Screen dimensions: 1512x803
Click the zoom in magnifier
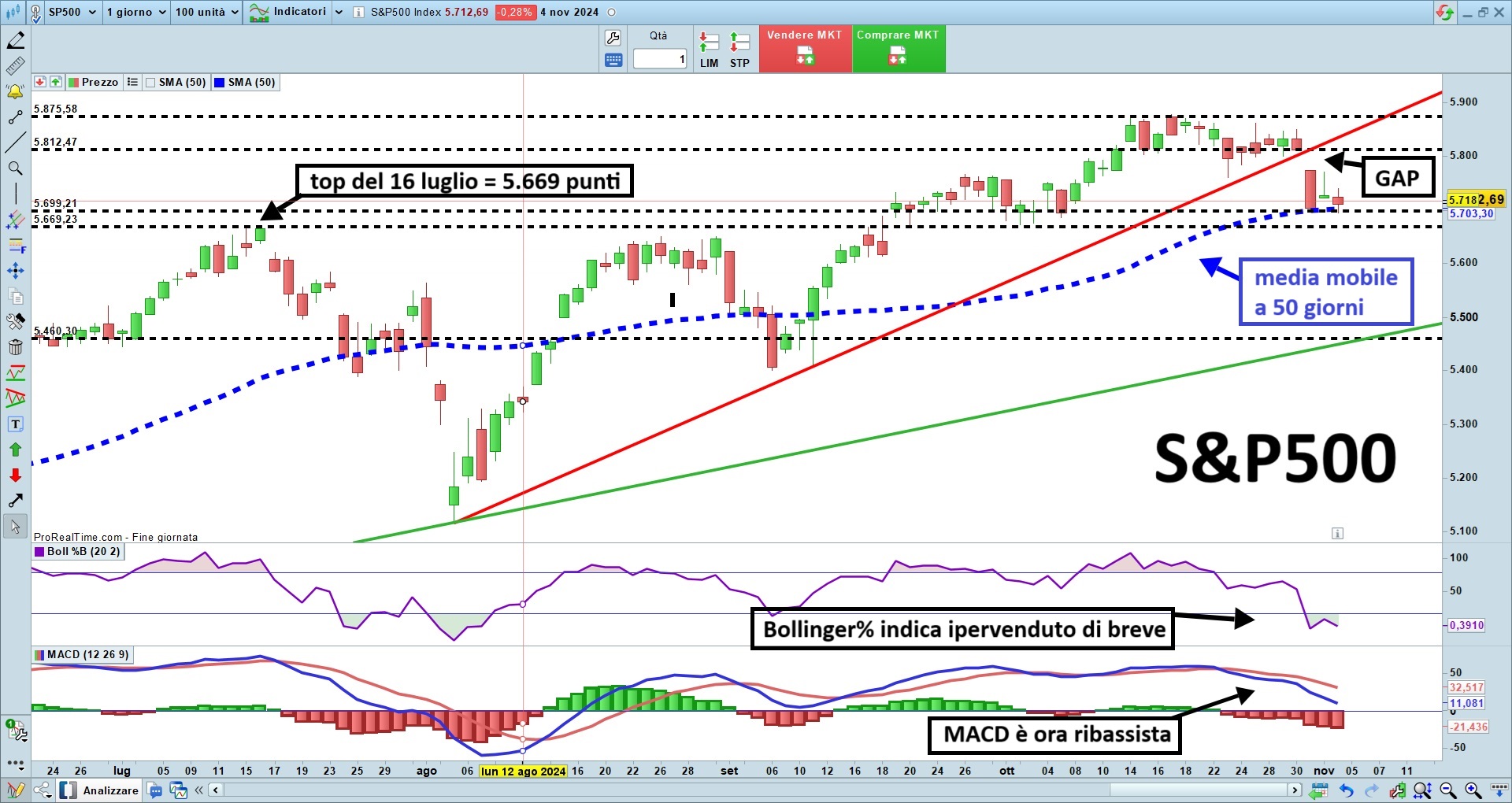[x=1473, y=790]
